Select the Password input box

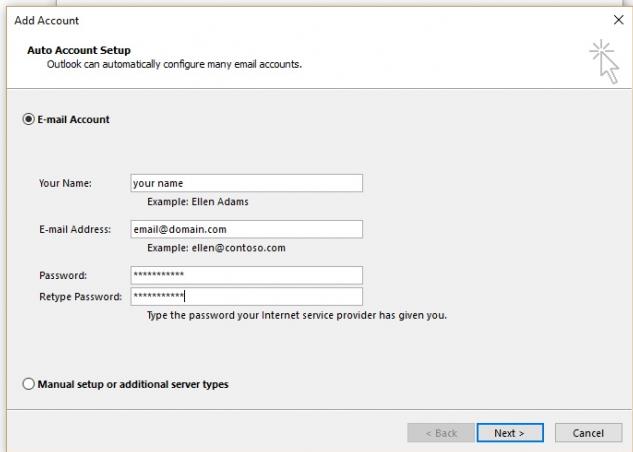coord(247,275)
